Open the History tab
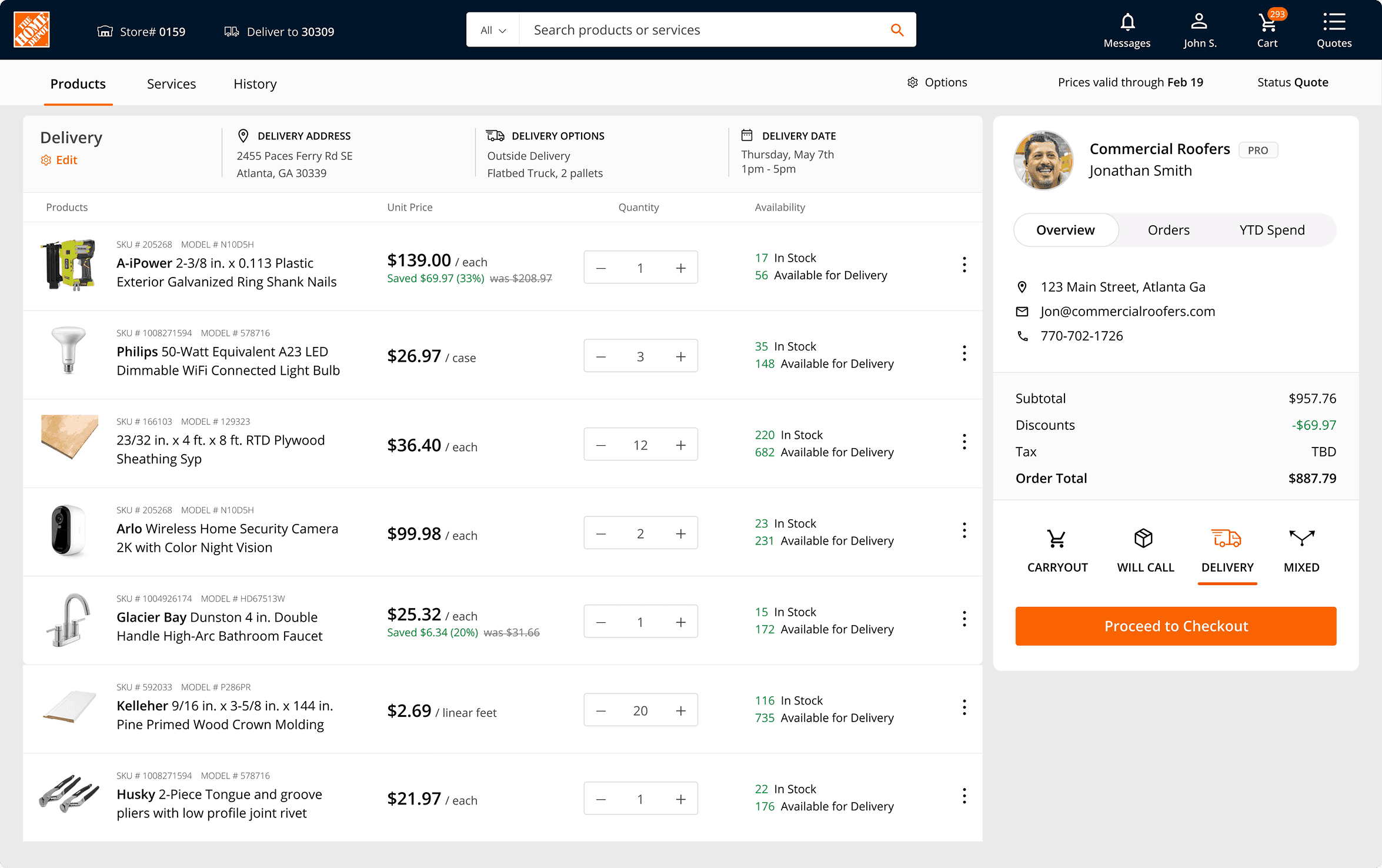The image size is (1382, 868). pyautogui.click(x=255, y=84)
